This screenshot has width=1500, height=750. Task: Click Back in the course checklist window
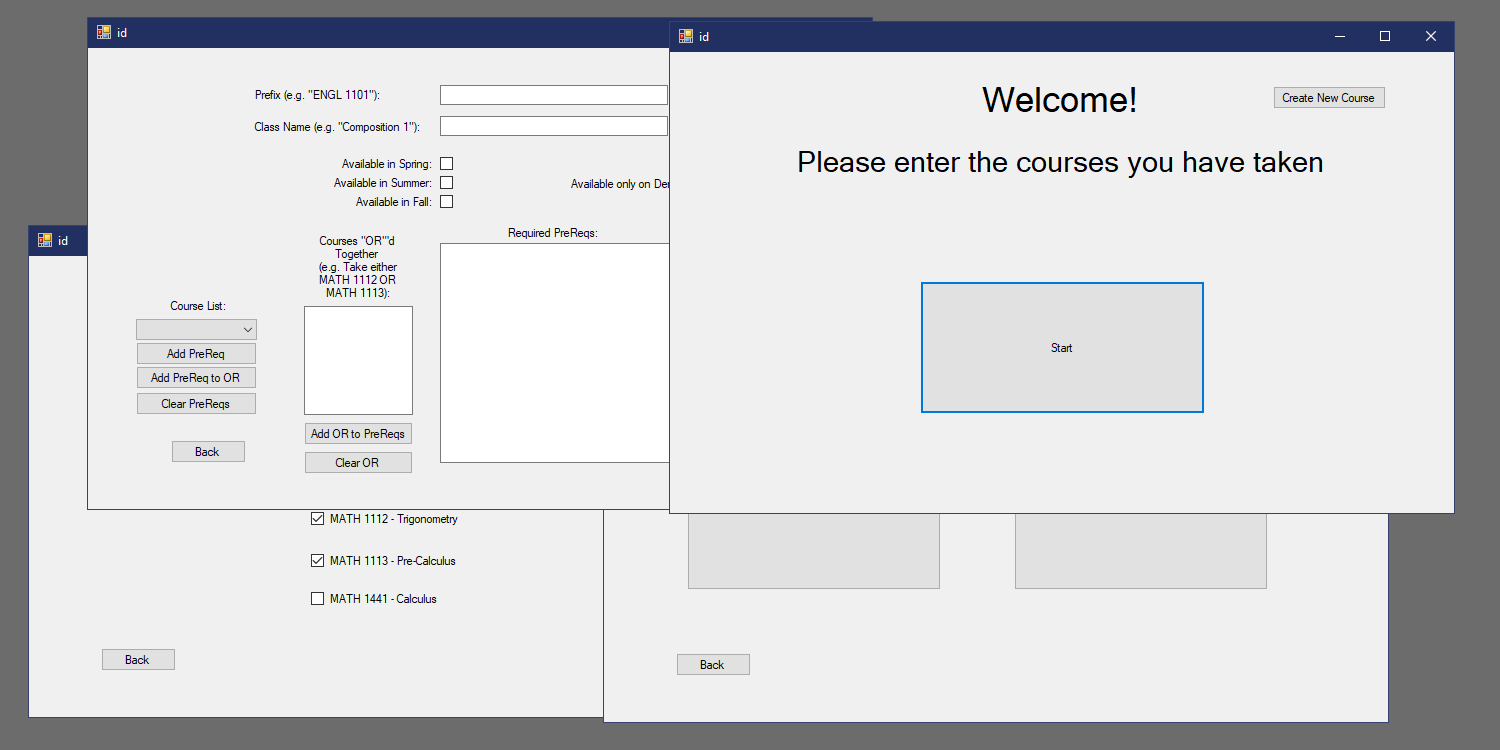click(x=138, y=660)
